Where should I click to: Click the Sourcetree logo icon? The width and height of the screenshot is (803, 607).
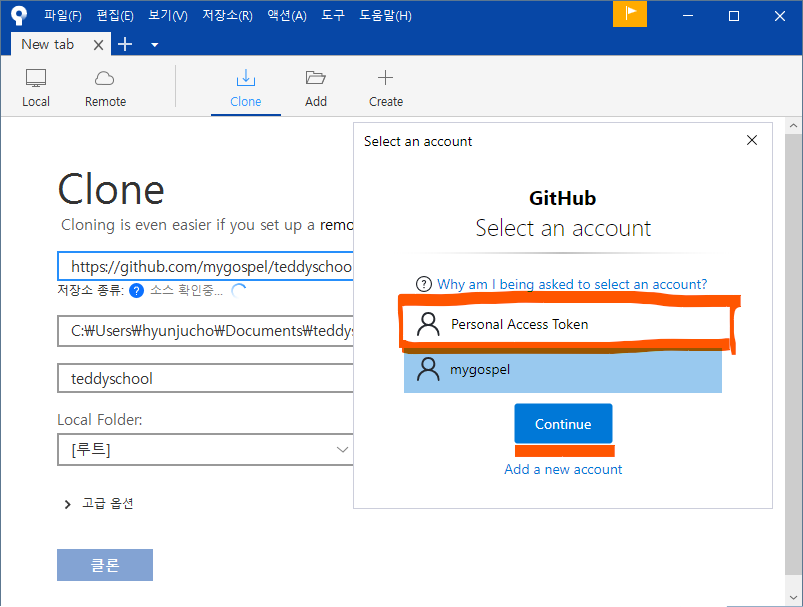(x=19, y=15)
